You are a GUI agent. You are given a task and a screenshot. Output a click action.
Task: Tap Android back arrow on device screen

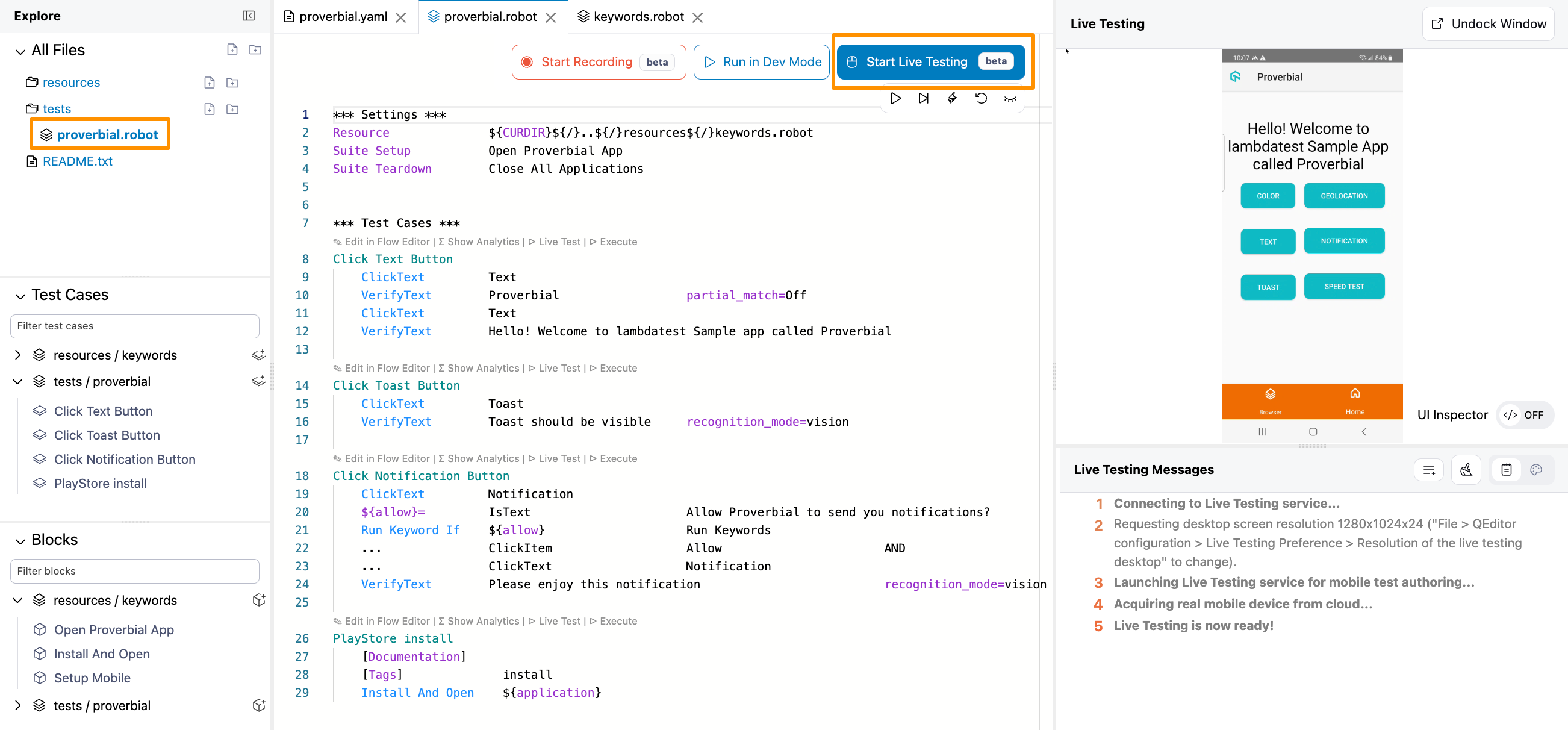(x=1363, y=432)
